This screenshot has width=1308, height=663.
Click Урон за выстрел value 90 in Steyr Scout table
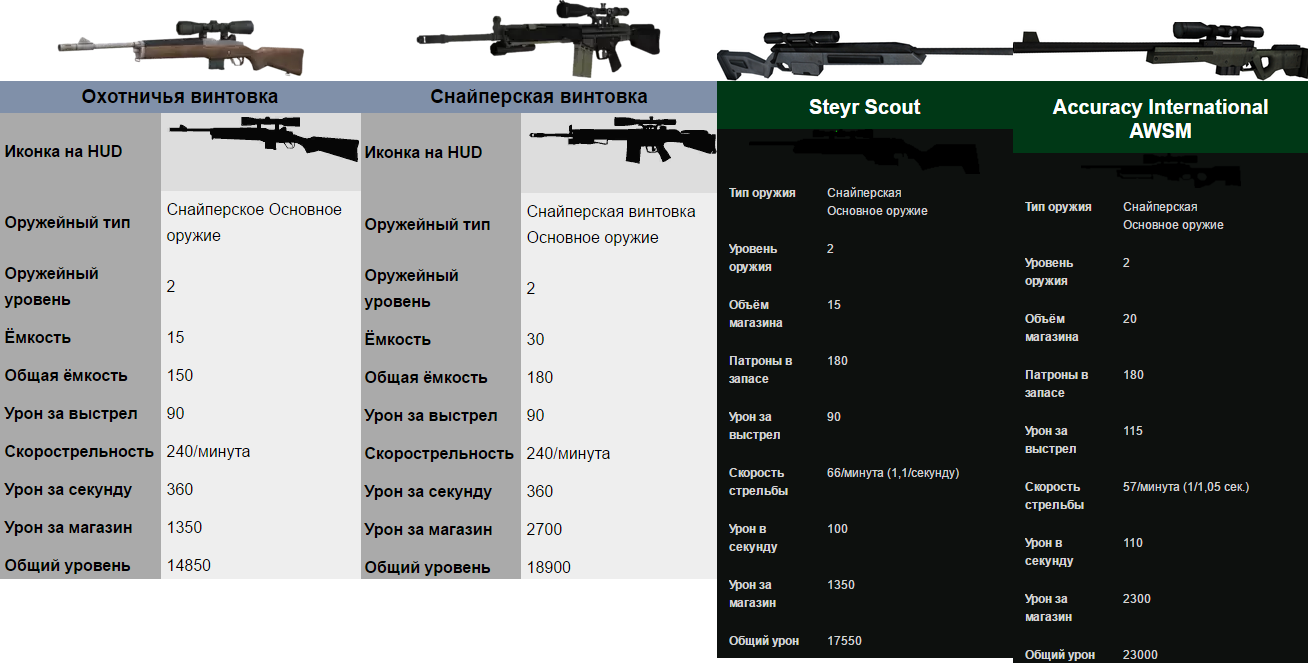[834, 416]
